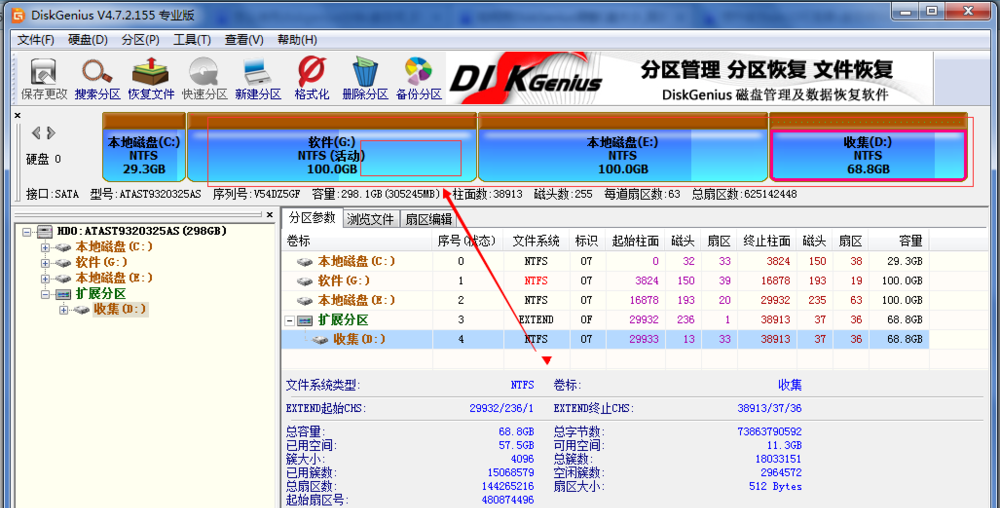Click start sector value 480874496
The image size is (1000, 508).
[x=508, y=500]
